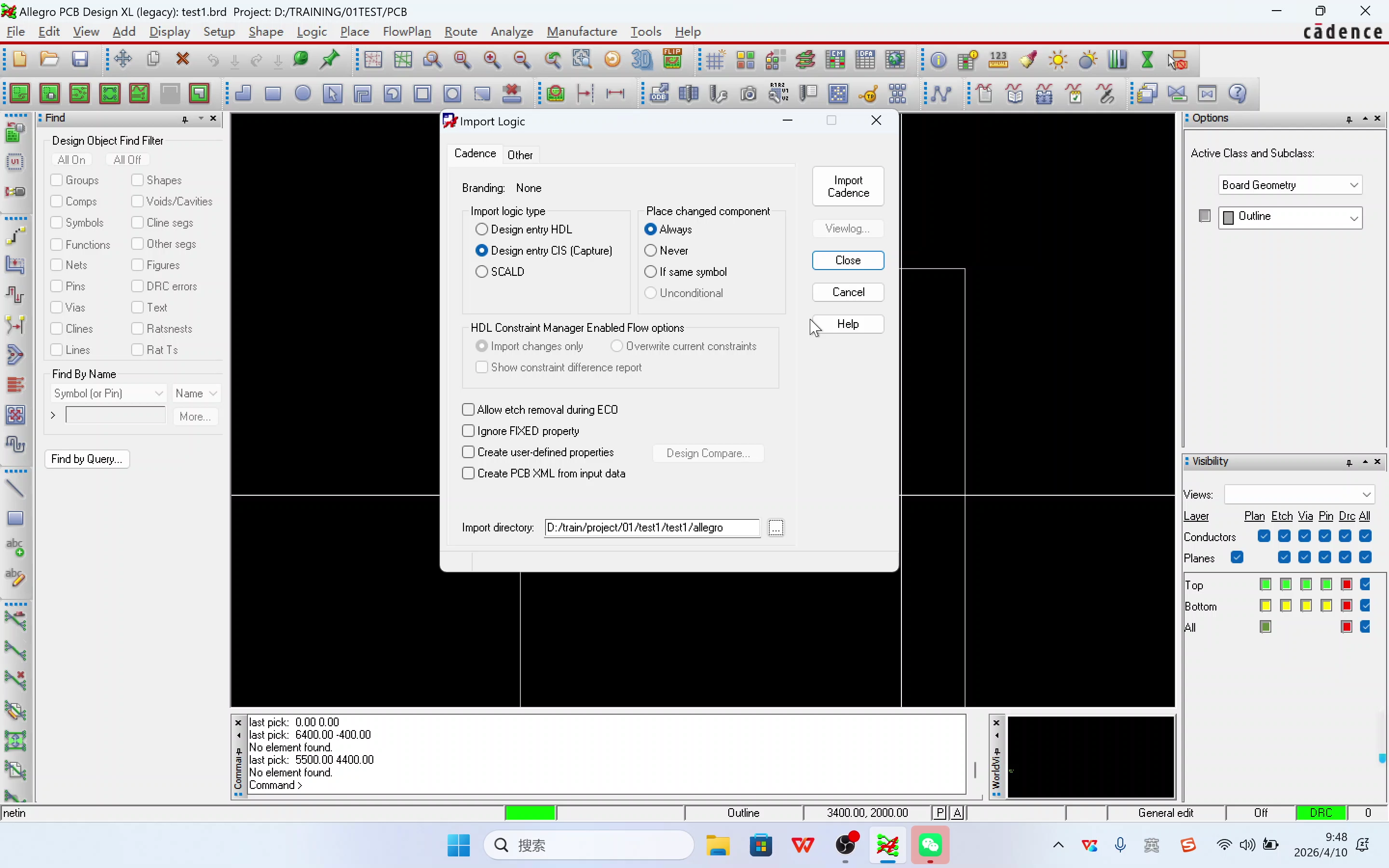Click Cancel in the Import Logic dialog
Image resolution: width=1389 pixels, height=868 pixels.
point(848,292)
